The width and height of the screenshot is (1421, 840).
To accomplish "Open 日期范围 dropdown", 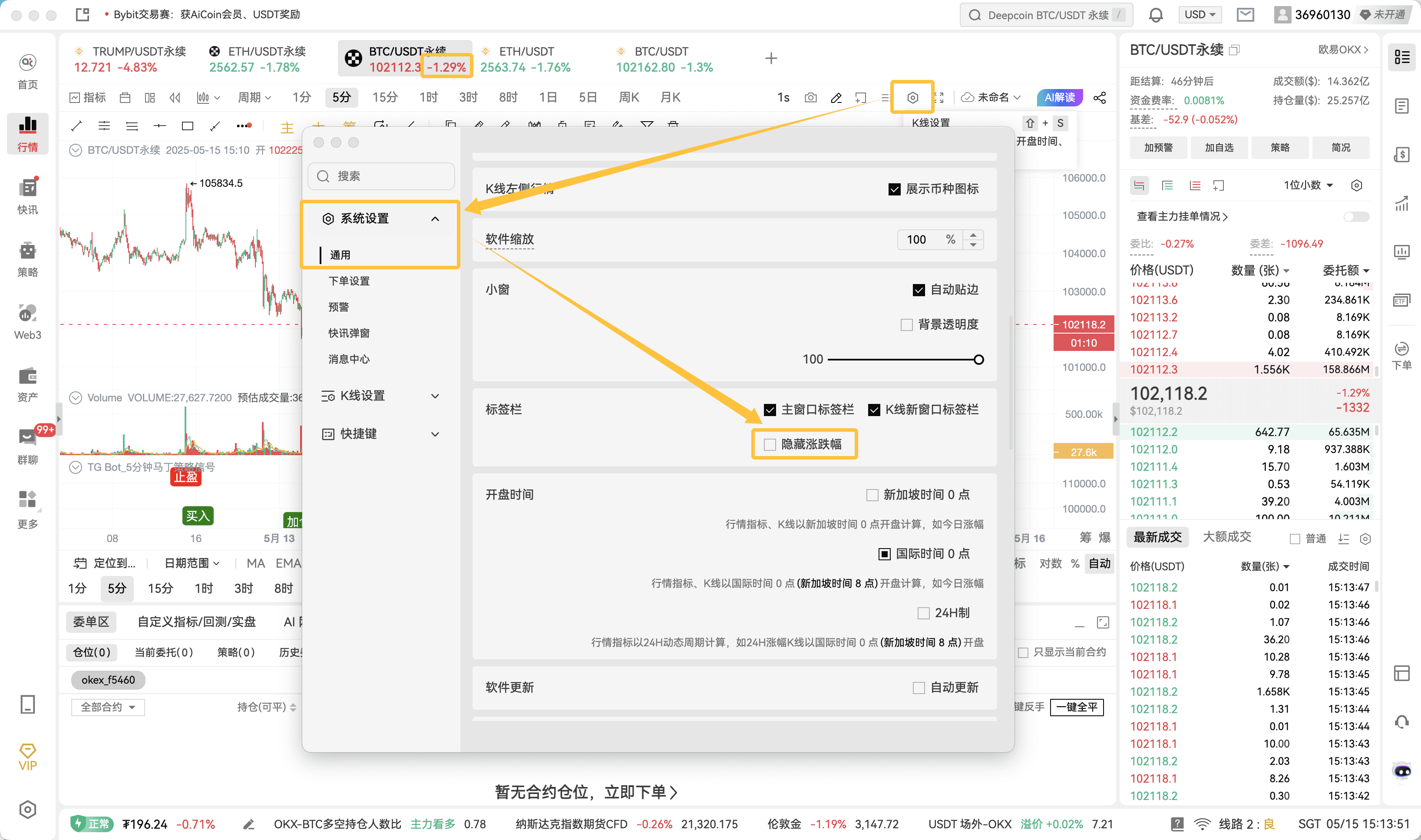I will click(192, 563).
